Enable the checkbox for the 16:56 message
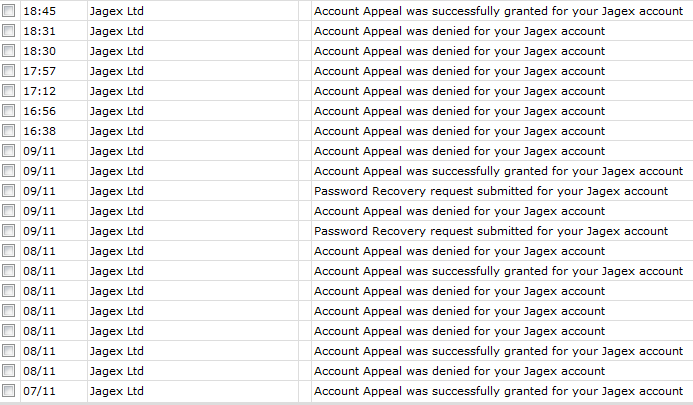 click(x=9, y=111)
